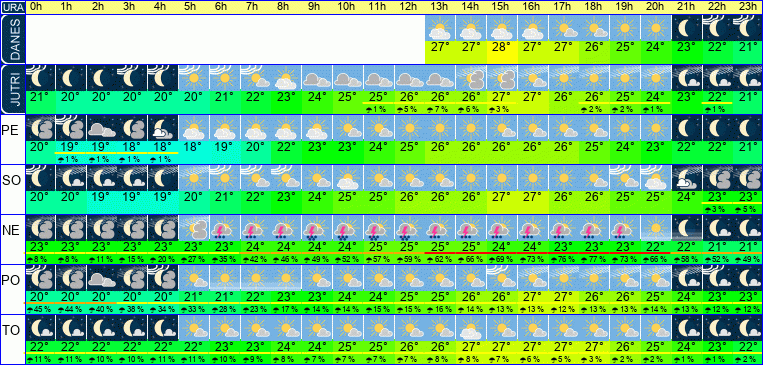Select the TO day row label
This screenshot has height=365, width=763.
11,330
